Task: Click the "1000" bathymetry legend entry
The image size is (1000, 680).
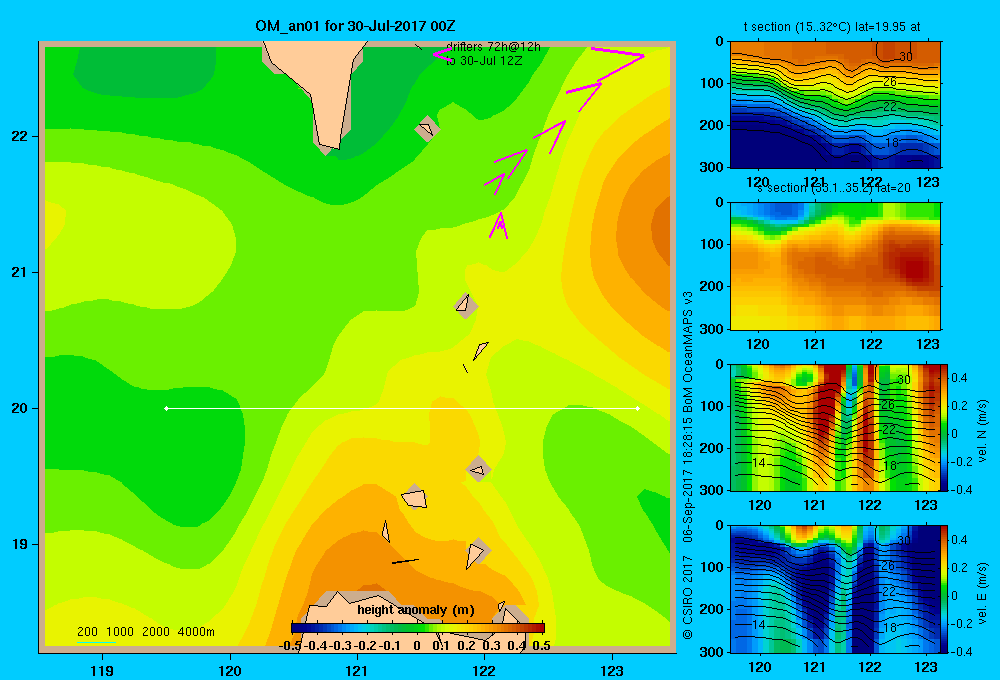Action: [120, 632]
